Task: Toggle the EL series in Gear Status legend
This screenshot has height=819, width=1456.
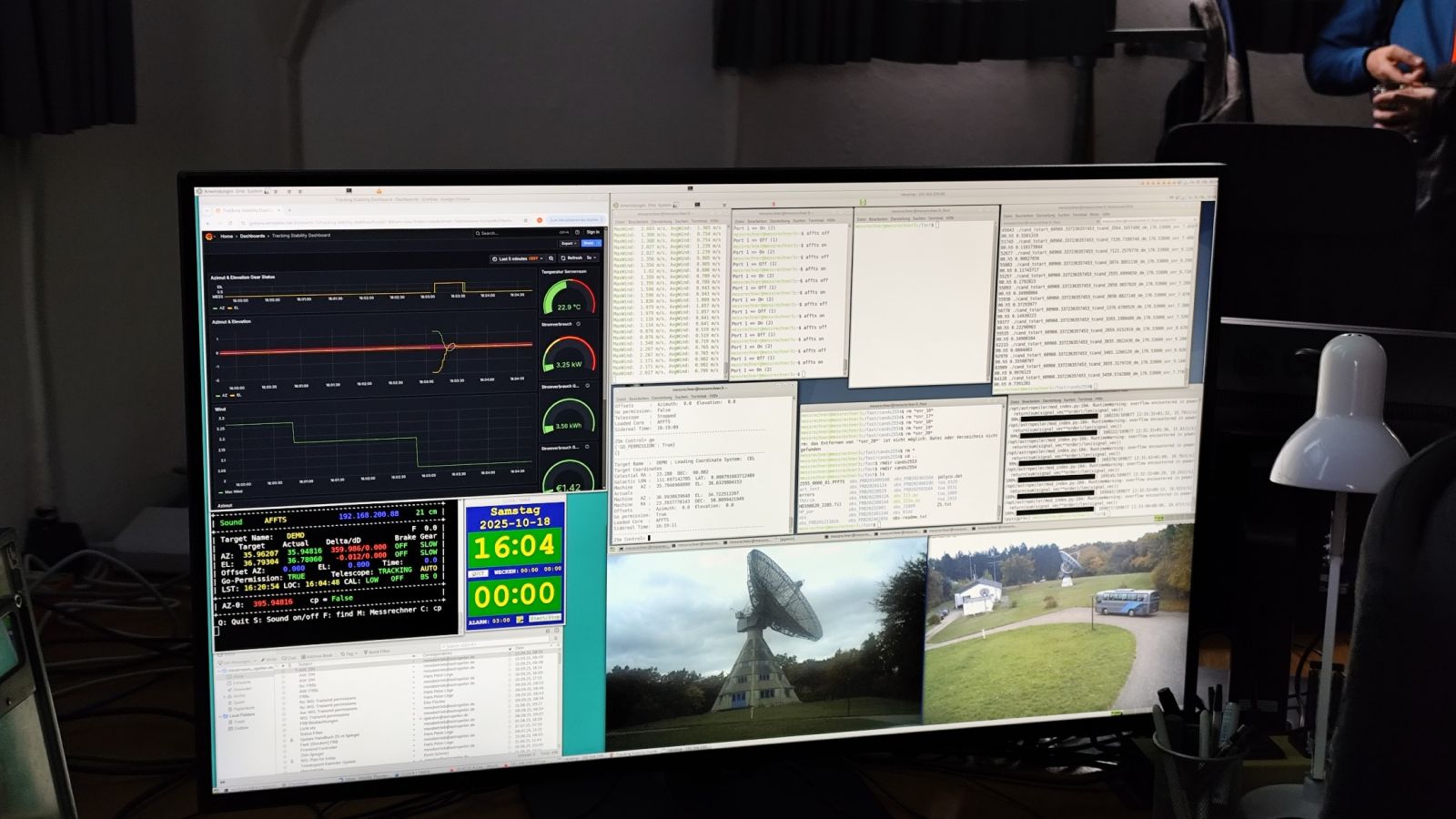Action: tap(233, 308)
